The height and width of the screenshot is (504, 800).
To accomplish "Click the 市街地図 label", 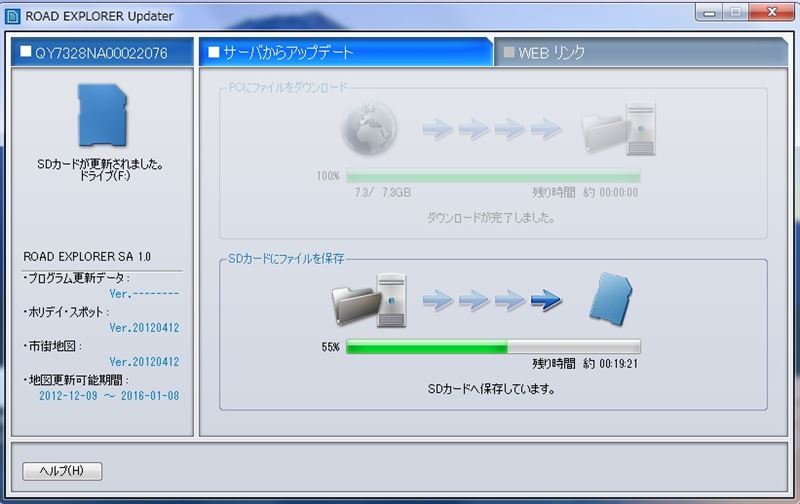I will [x=52, y=346].
